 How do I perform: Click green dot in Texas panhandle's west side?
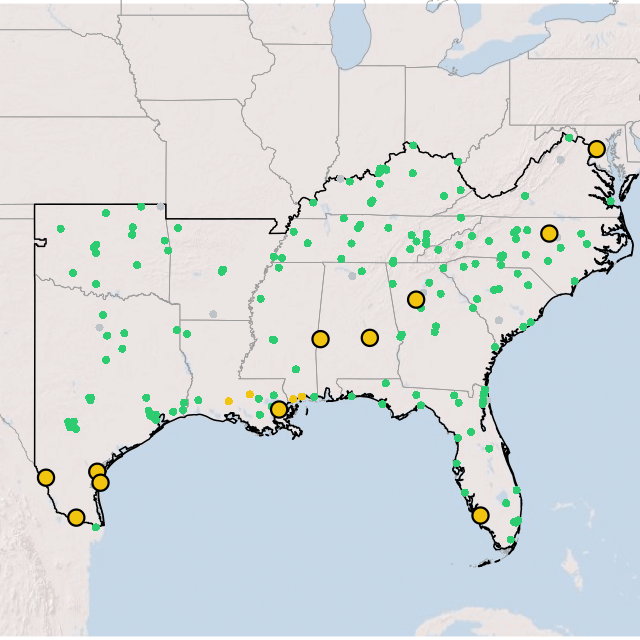tap(61, 229)
